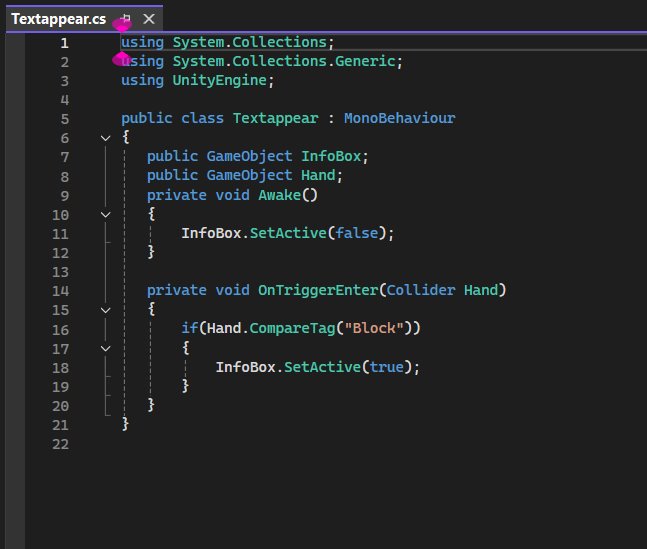The height and width of the screenshot is (549, 647).
Task: Click the pink handle above line 1
Action: tap(122, 25)
